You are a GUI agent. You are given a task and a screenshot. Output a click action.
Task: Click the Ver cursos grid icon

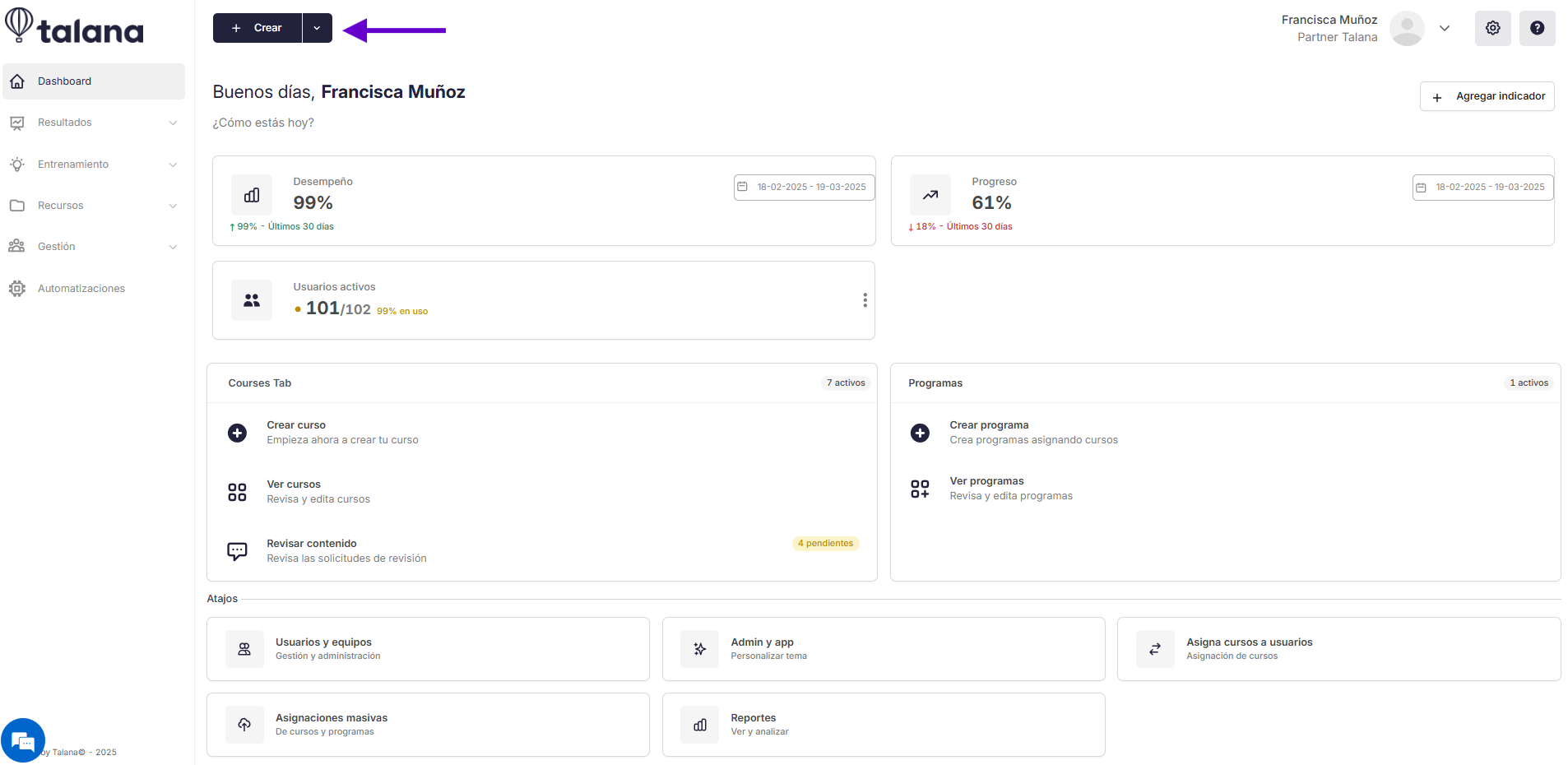click(237, 492)
